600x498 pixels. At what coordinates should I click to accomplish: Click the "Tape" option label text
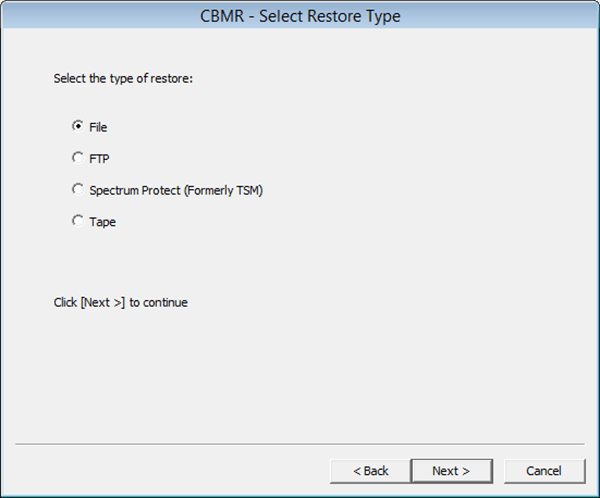pyautogui.click(x=103, y=222)
